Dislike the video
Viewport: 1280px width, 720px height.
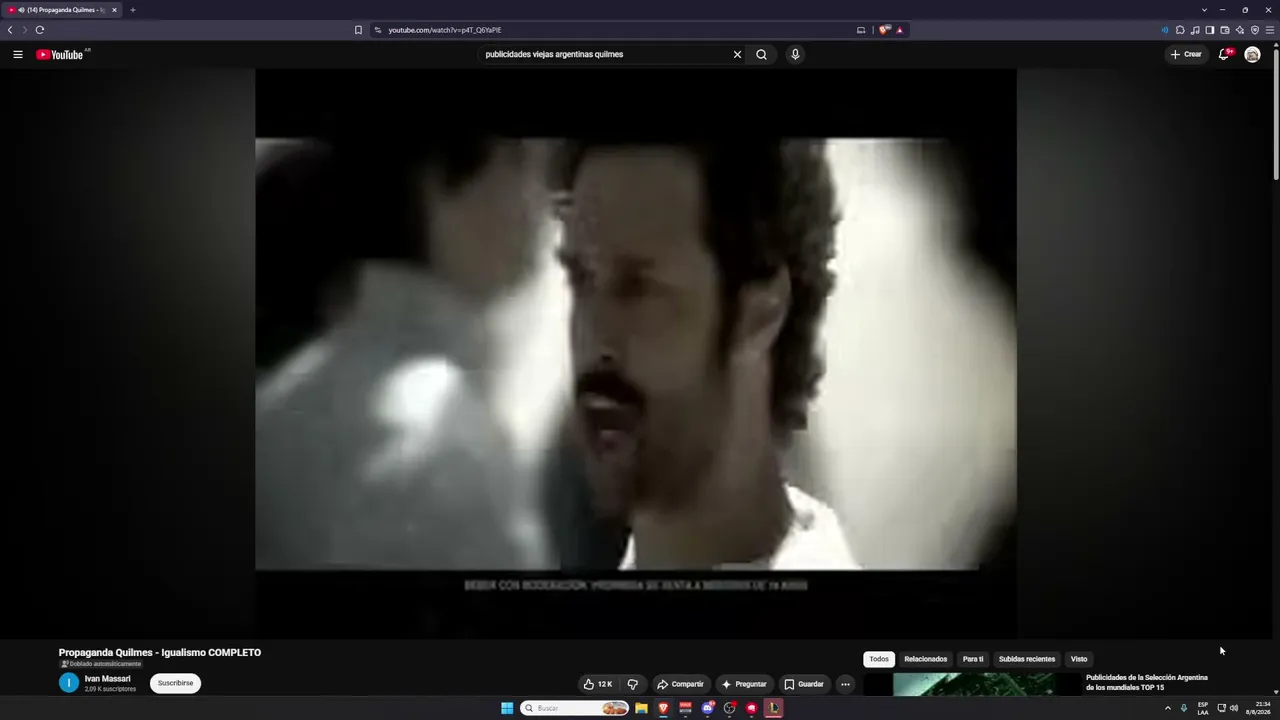coord(632,684)
